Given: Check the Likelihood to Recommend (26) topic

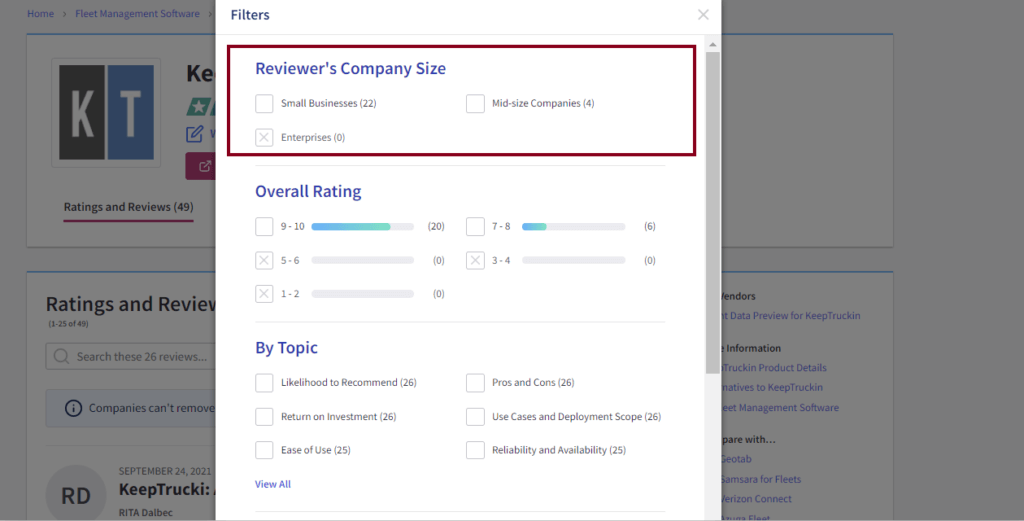Looking at the screenshot, I should [264, 383].
